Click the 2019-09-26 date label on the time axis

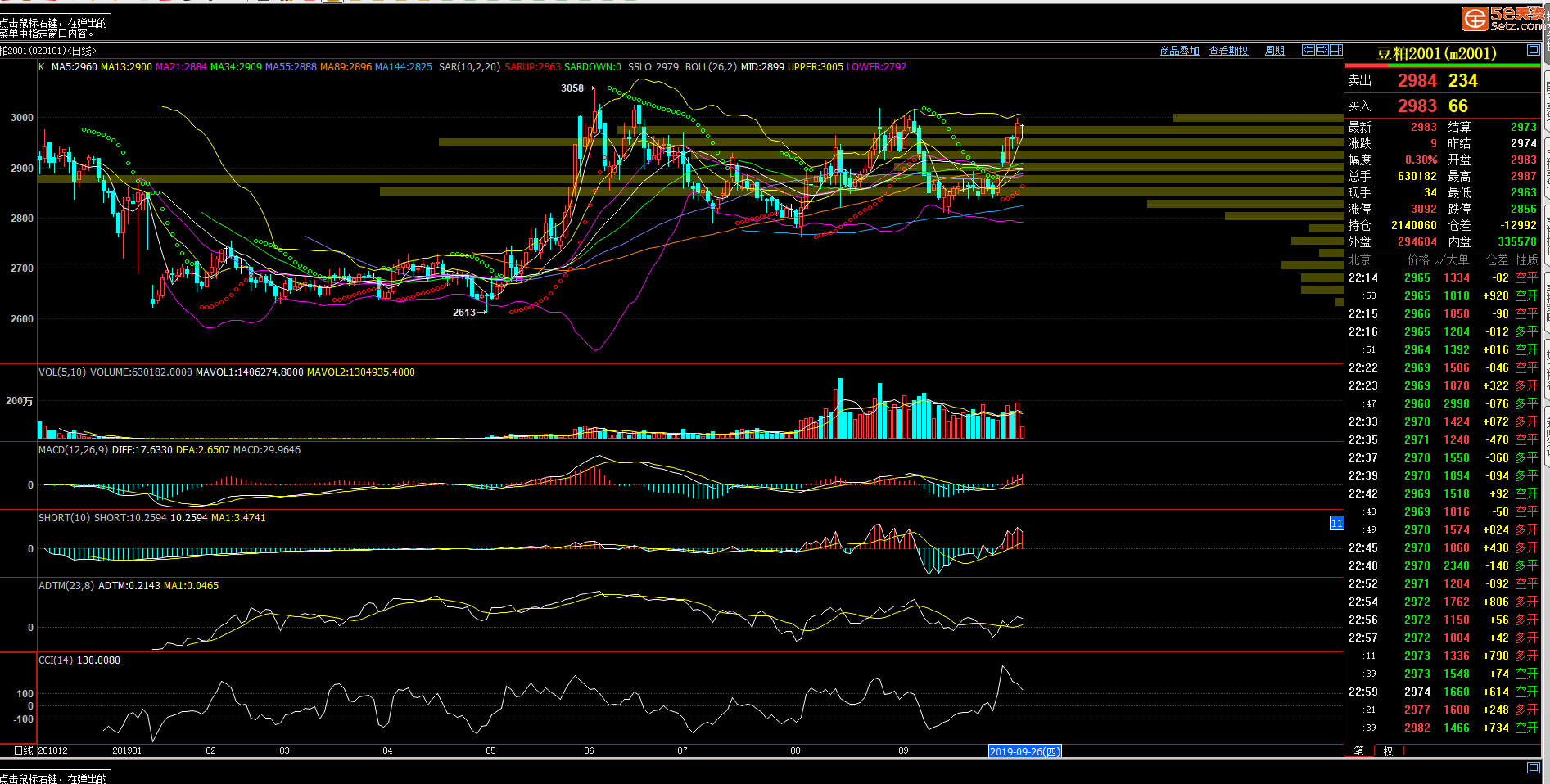(x=1024, y=751)
